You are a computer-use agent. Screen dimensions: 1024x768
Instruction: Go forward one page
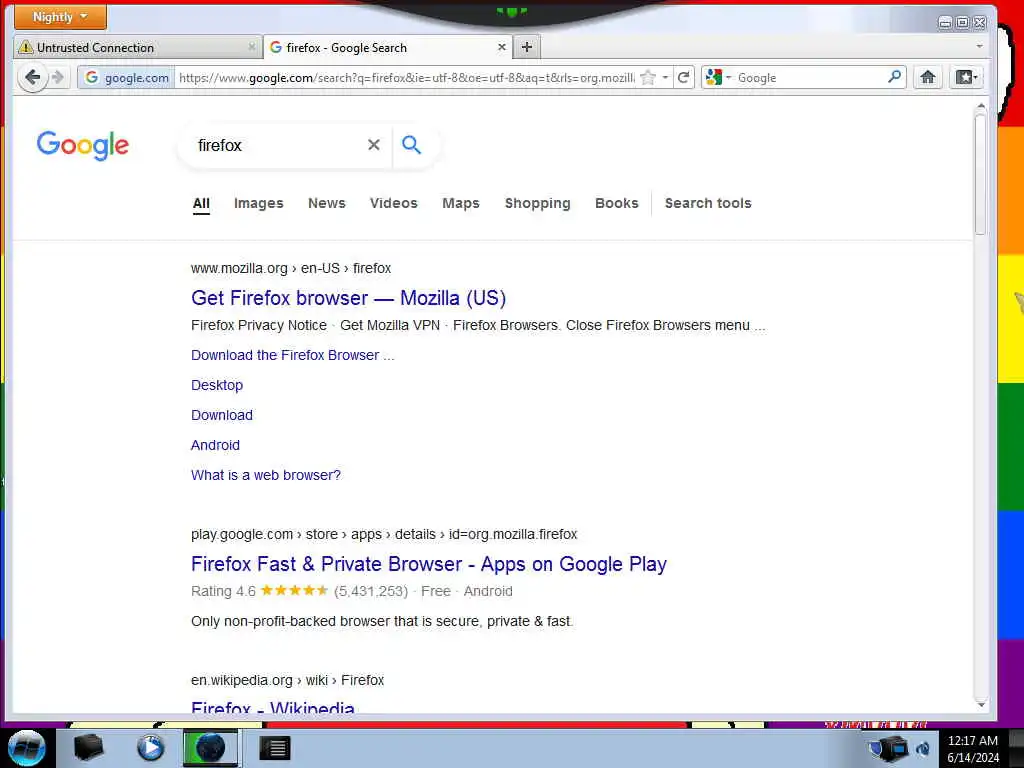58,78
